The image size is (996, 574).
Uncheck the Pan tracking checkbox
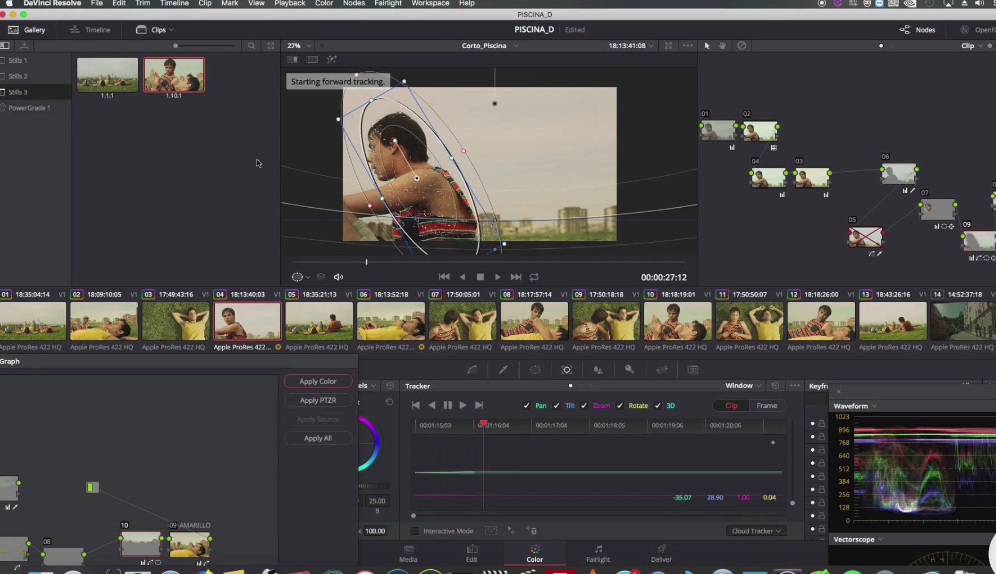pyautogui.click(x=527, y=406)
